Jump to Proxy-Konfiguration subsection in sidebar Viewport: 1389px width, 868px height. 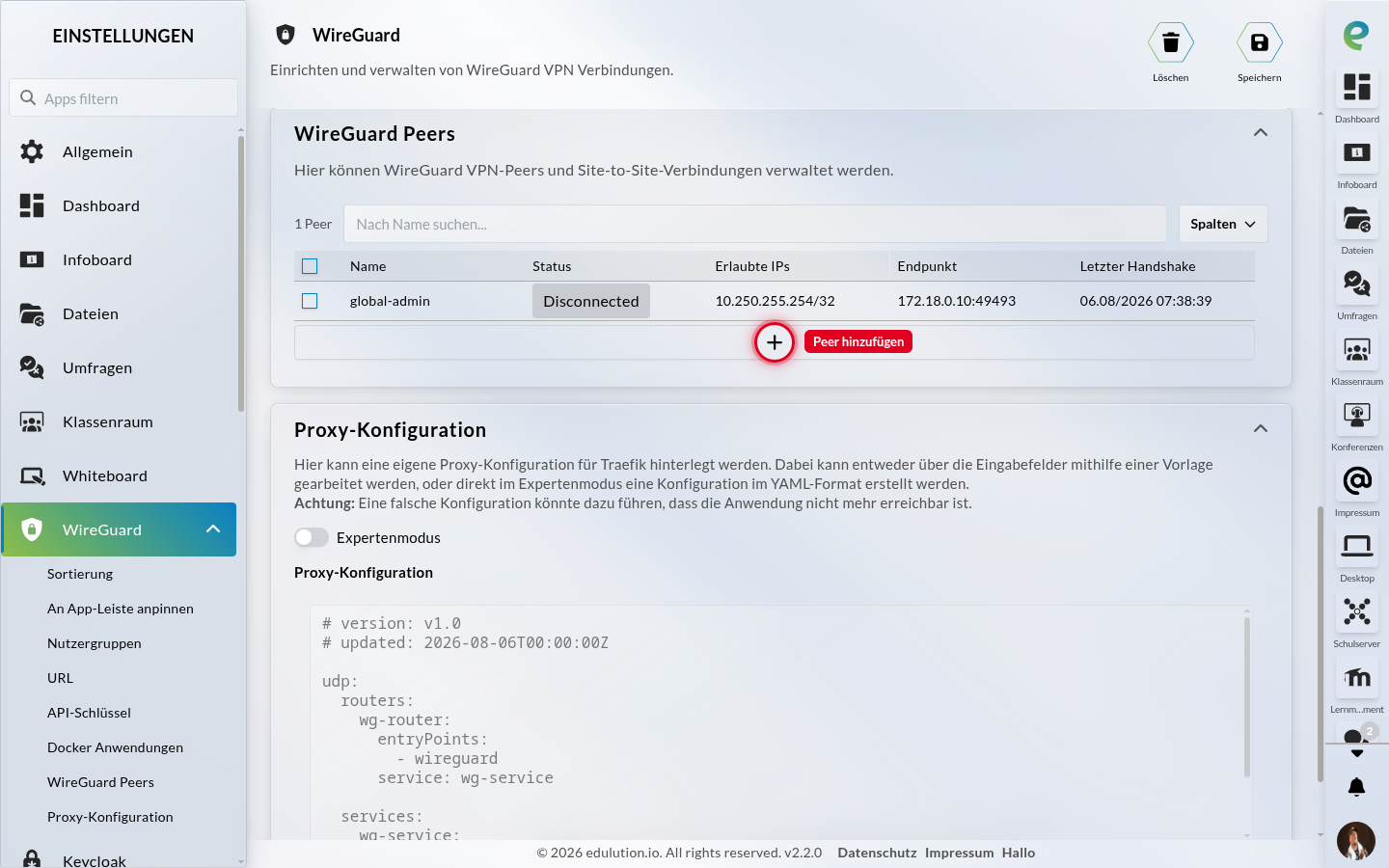tap(110, 817)
